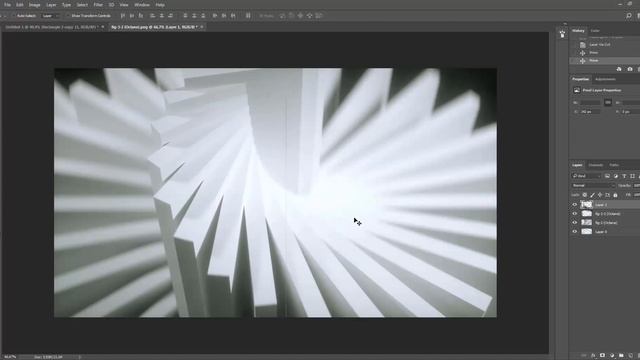This screenshot has height=360, width=640.
Task: Open the Kind layer filter dropdown
Action: [x=587, y=176]
